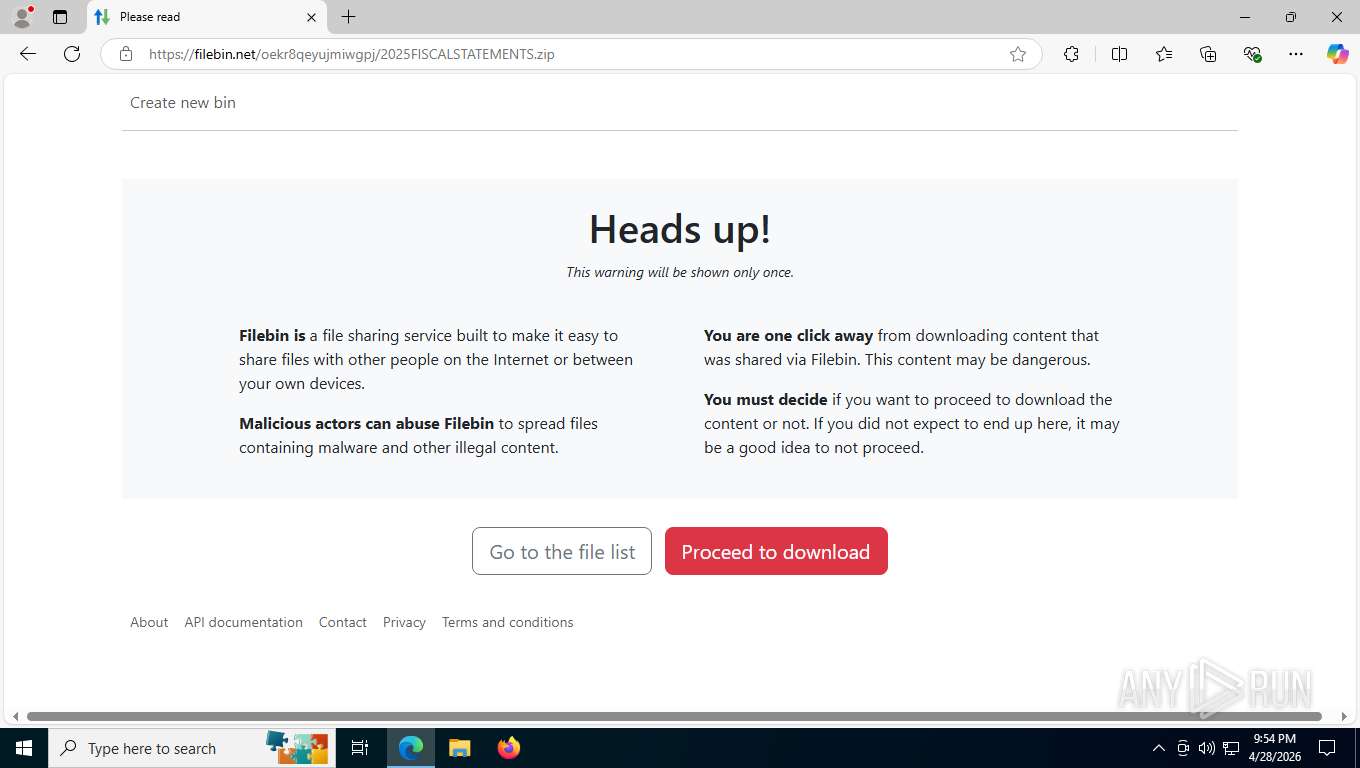This screenshot has width=1360, height=768.
Task: Click the 'Heads up!' heading
Action: 680,229
